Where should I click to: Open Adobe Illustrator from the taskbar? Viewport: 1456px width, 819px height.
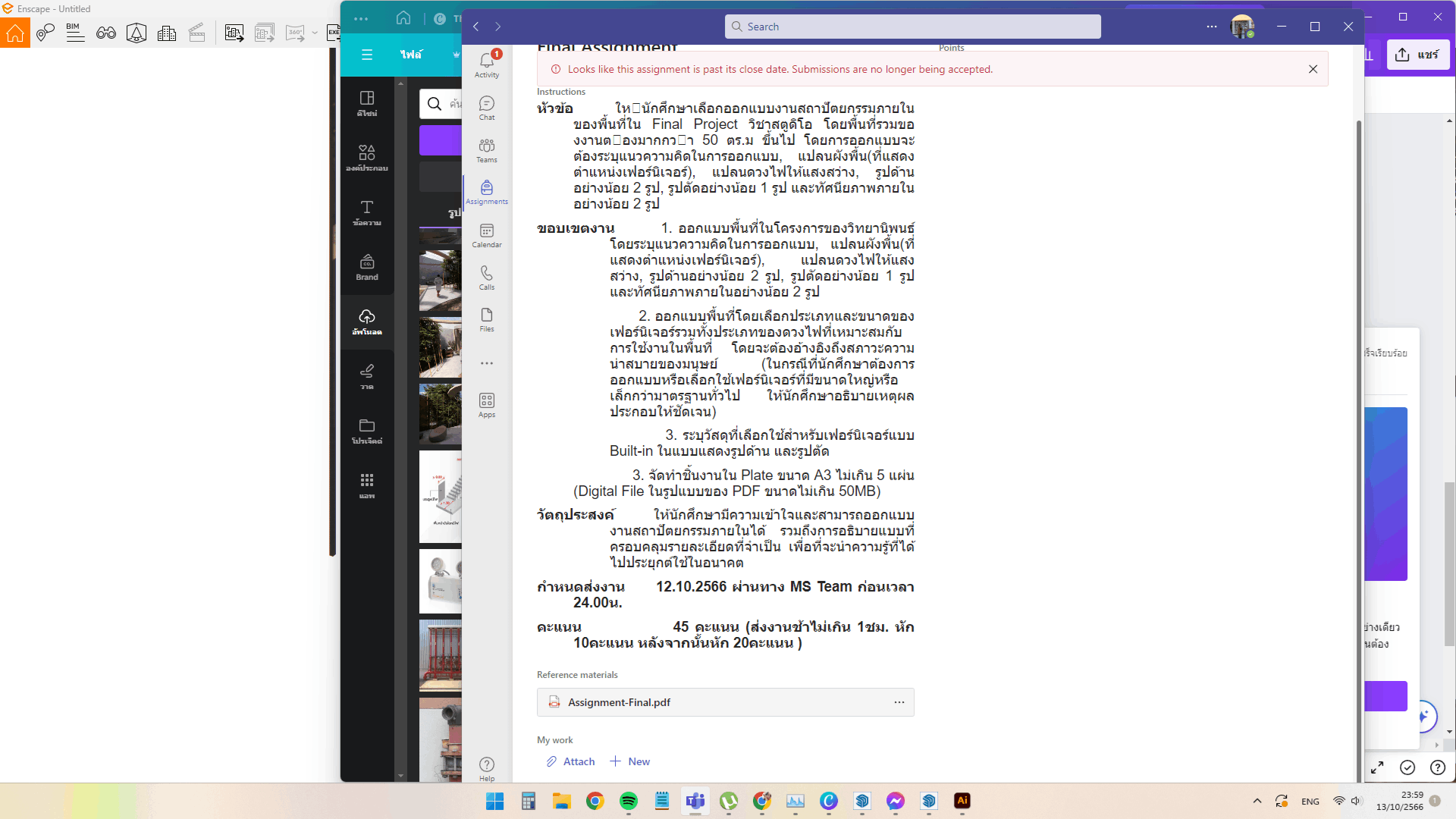(x=962, y=801)
